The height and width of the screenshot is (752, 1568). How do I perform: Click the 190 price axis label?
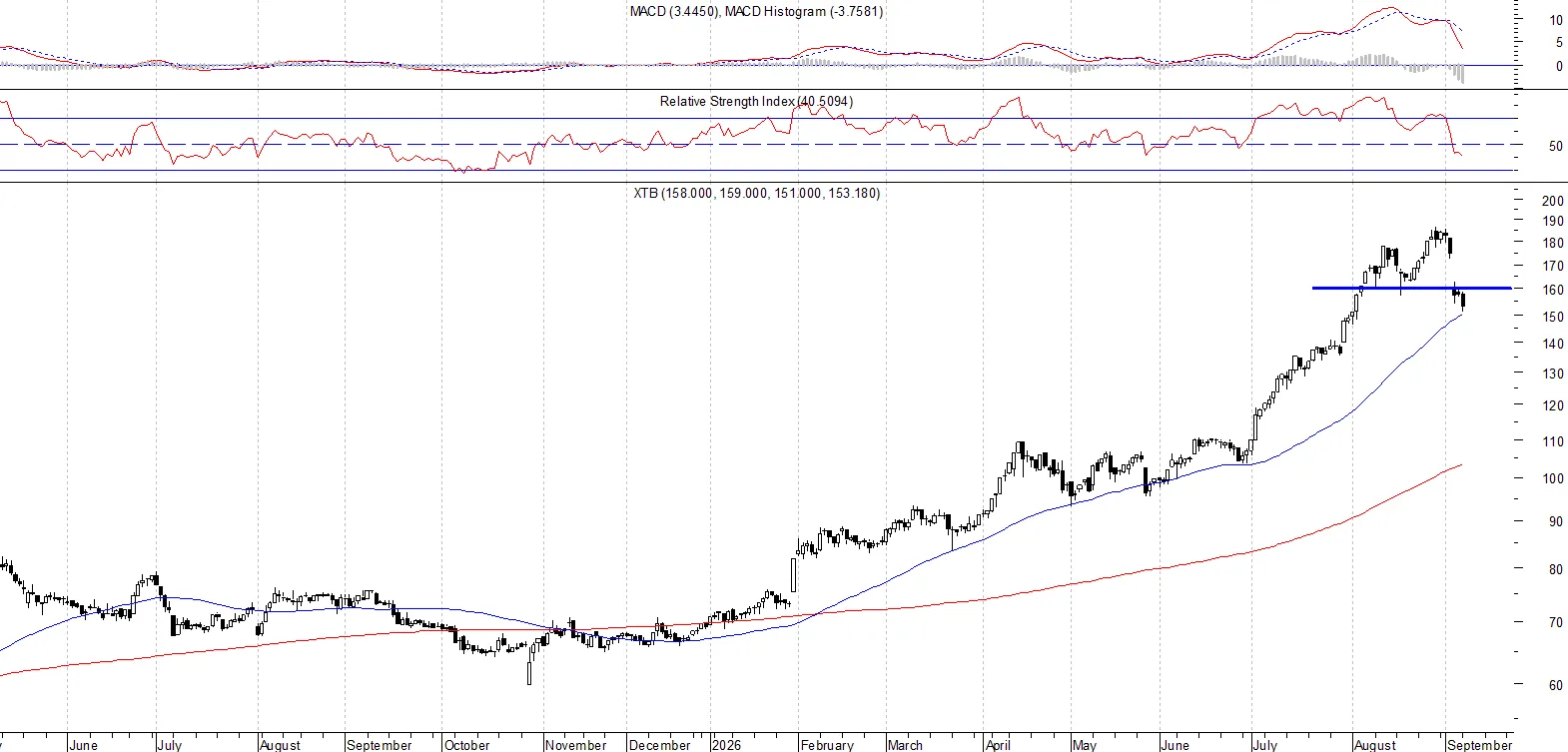(1553, 221)
